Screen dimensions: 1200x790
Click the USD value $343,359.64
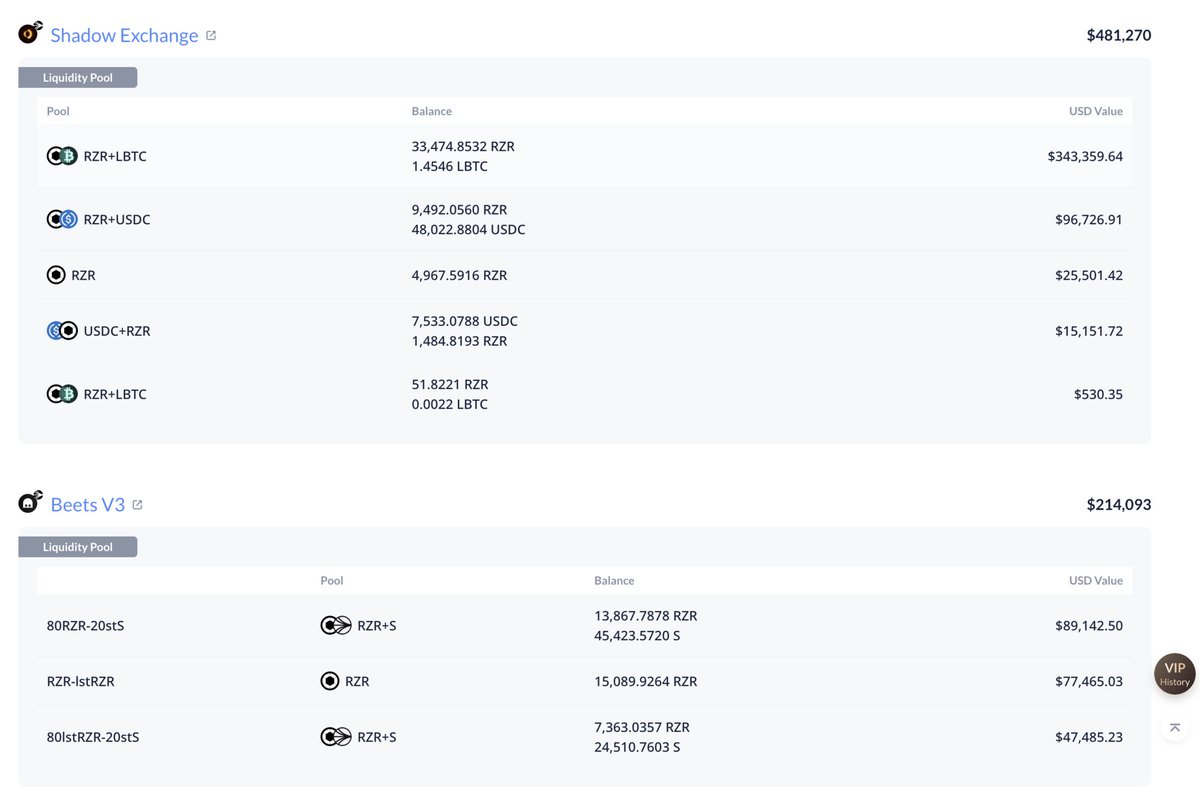click(1085, 156)
